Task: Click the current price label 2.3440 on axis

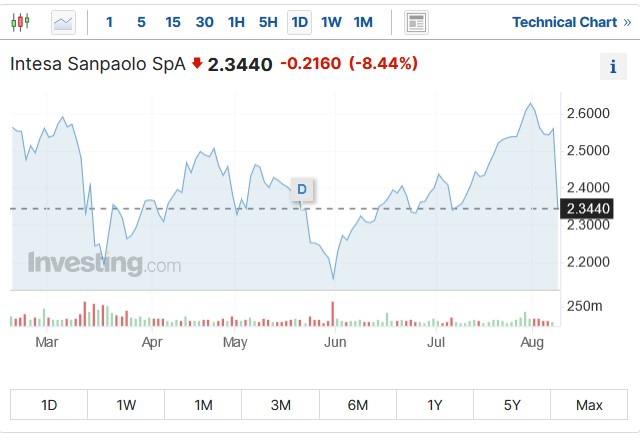Action: 587,208
